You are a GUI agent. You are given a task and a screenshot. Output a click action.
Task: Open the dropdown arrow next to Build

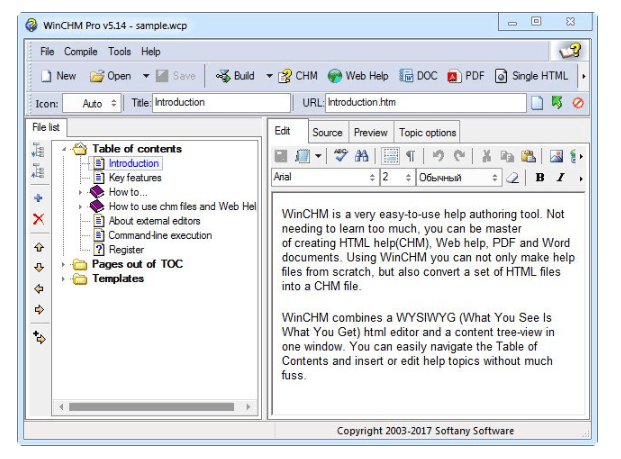(x=269, y=76)
